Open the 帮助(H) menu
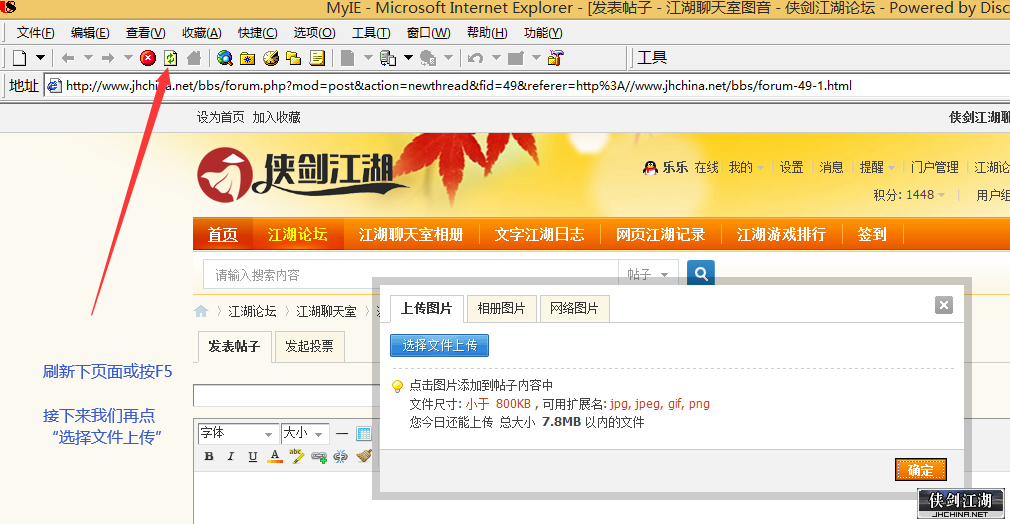 (487, 33)
